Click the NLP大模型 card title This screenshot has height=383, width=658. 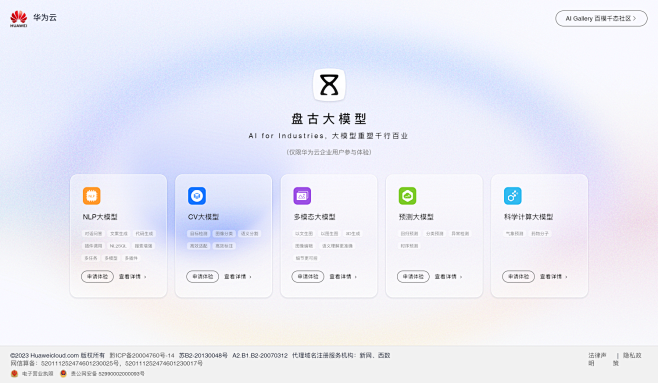[x=100, y=217]
